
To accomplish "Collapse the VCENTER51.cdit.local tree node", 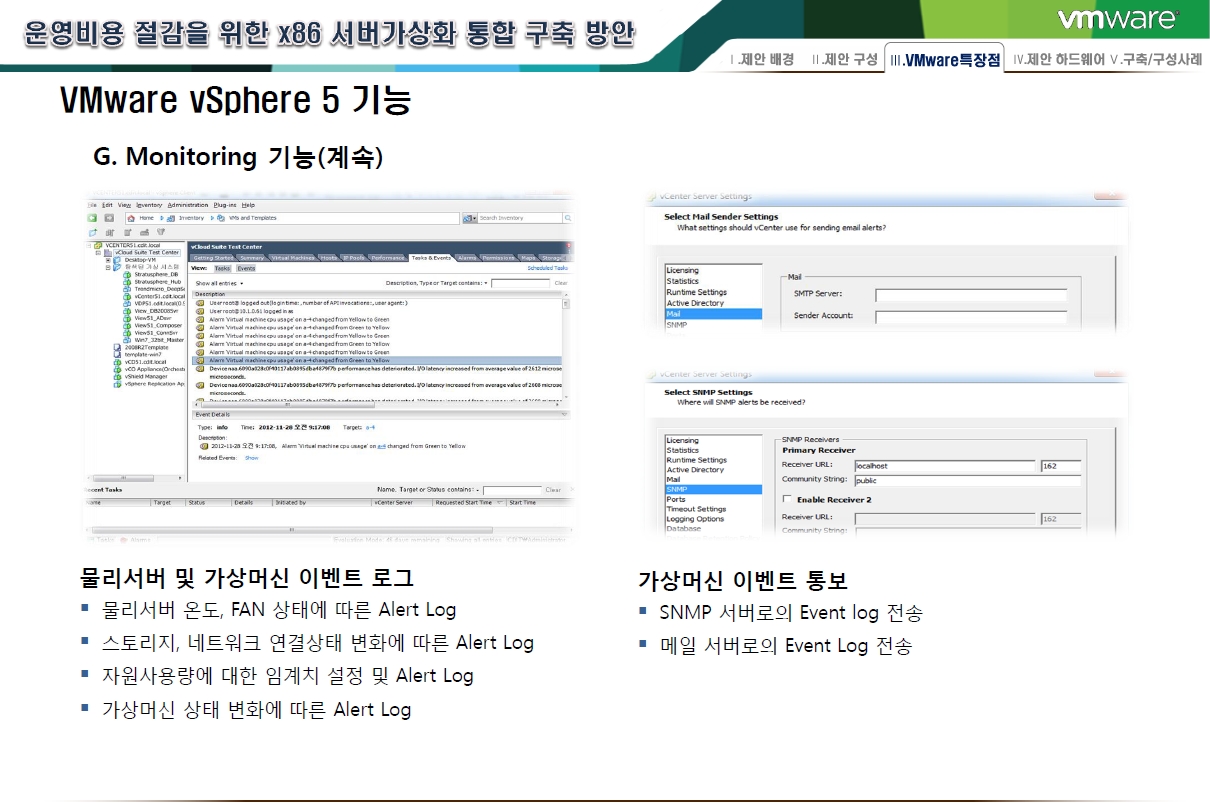I will pyautogui.click(x=91, y=245).
